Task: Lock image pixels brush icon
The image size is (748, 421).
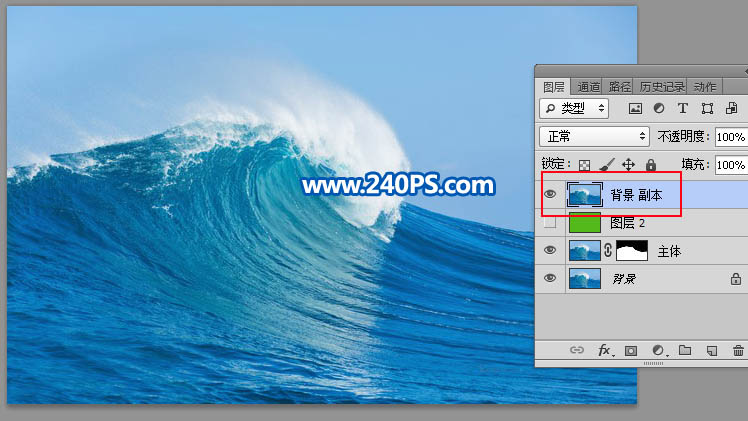Action: (607, 164)
